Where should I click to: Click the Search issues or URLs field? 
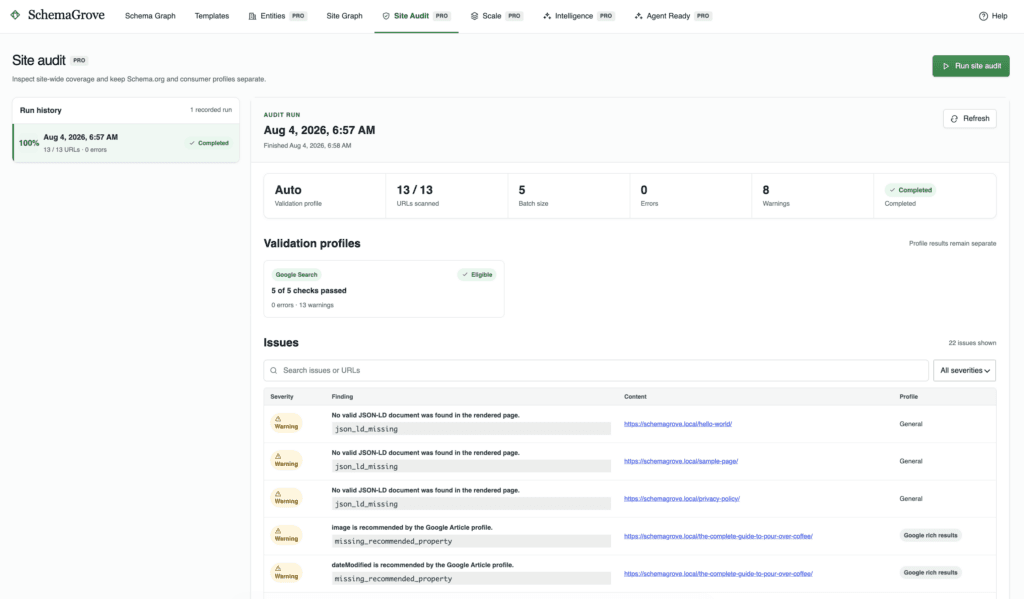pos(596,370)
